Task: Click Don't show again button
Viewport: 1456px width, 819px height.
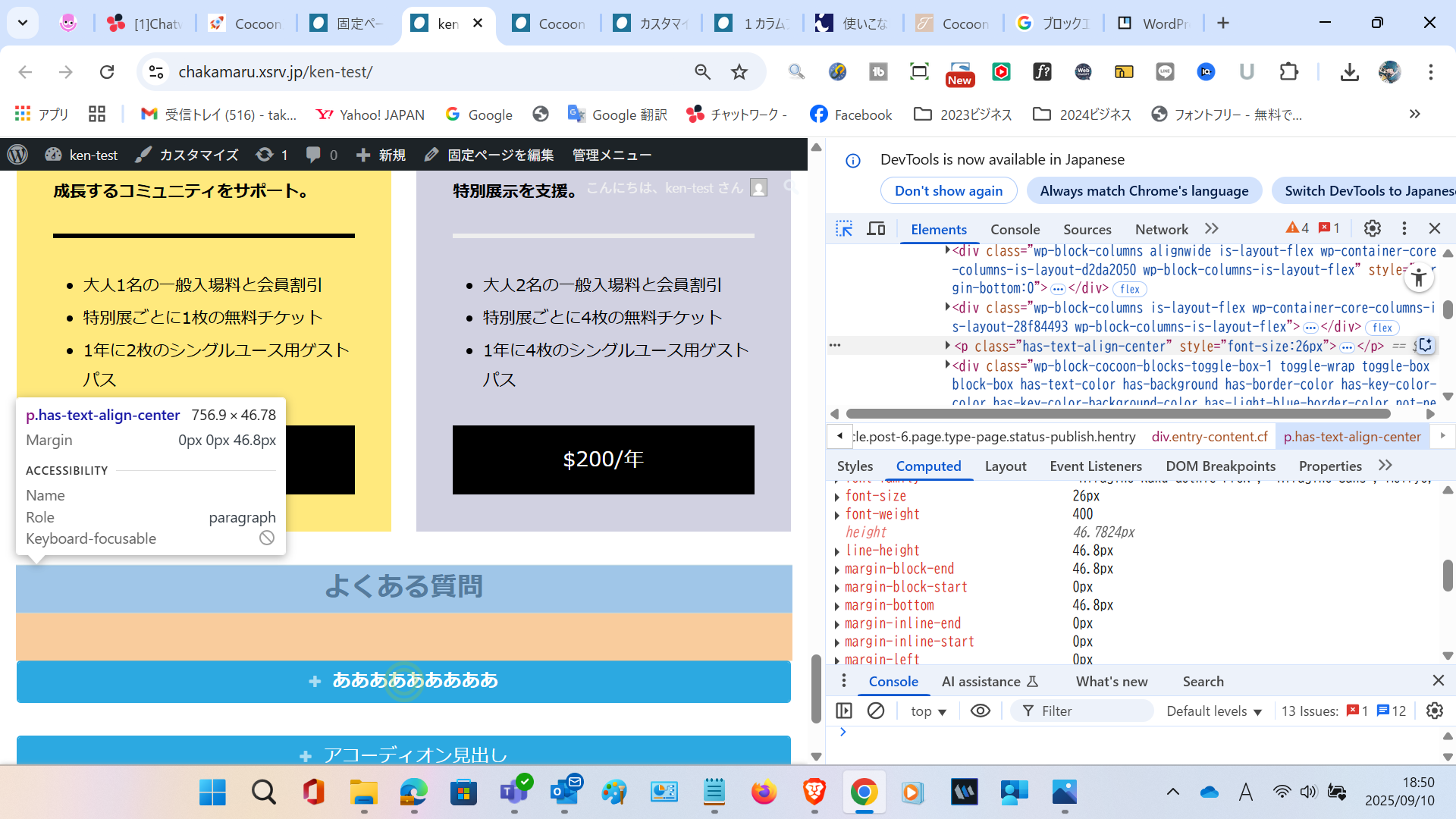Action: [x=948, y=191]
